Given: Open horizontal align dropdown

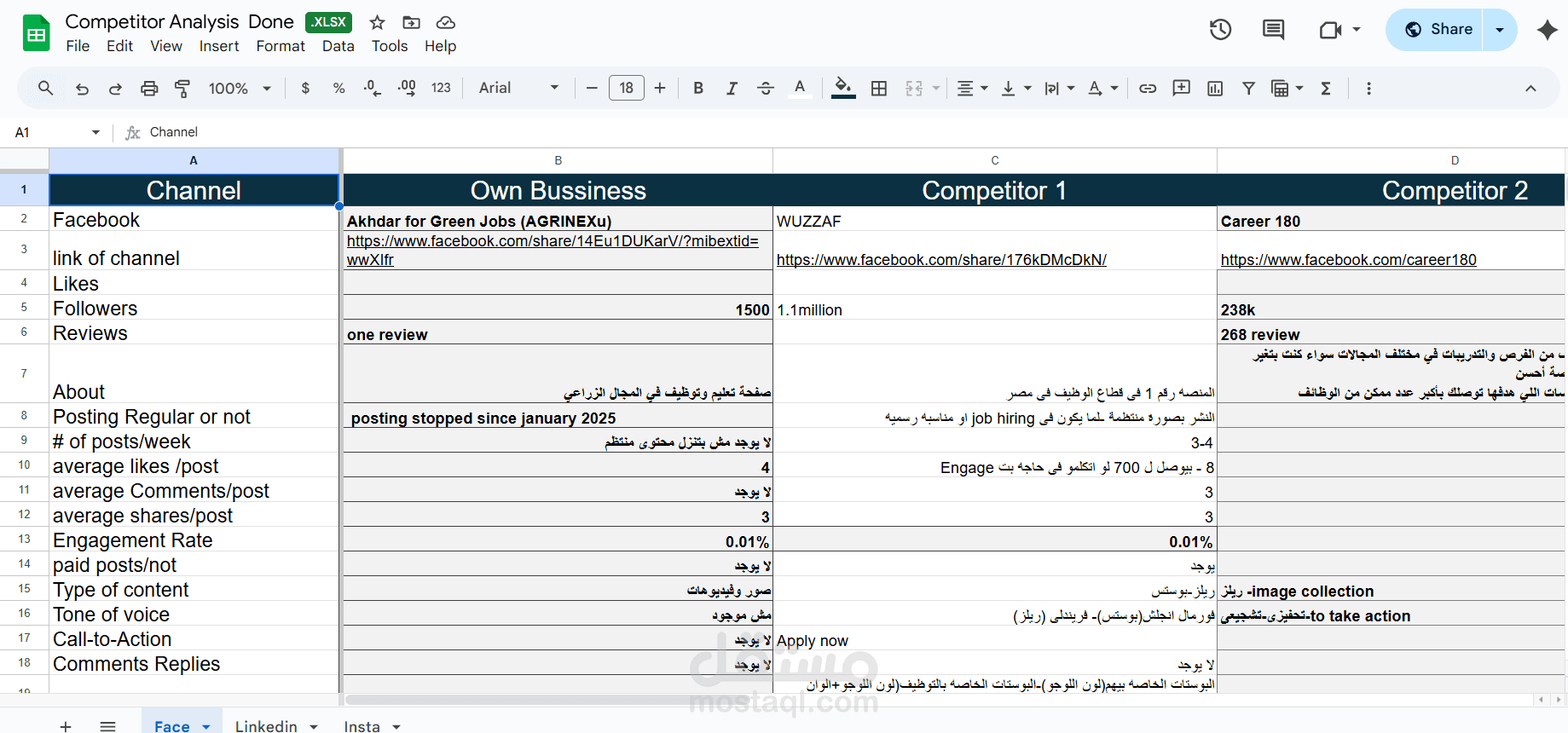Looking at the screenshot, I should 972,88.
